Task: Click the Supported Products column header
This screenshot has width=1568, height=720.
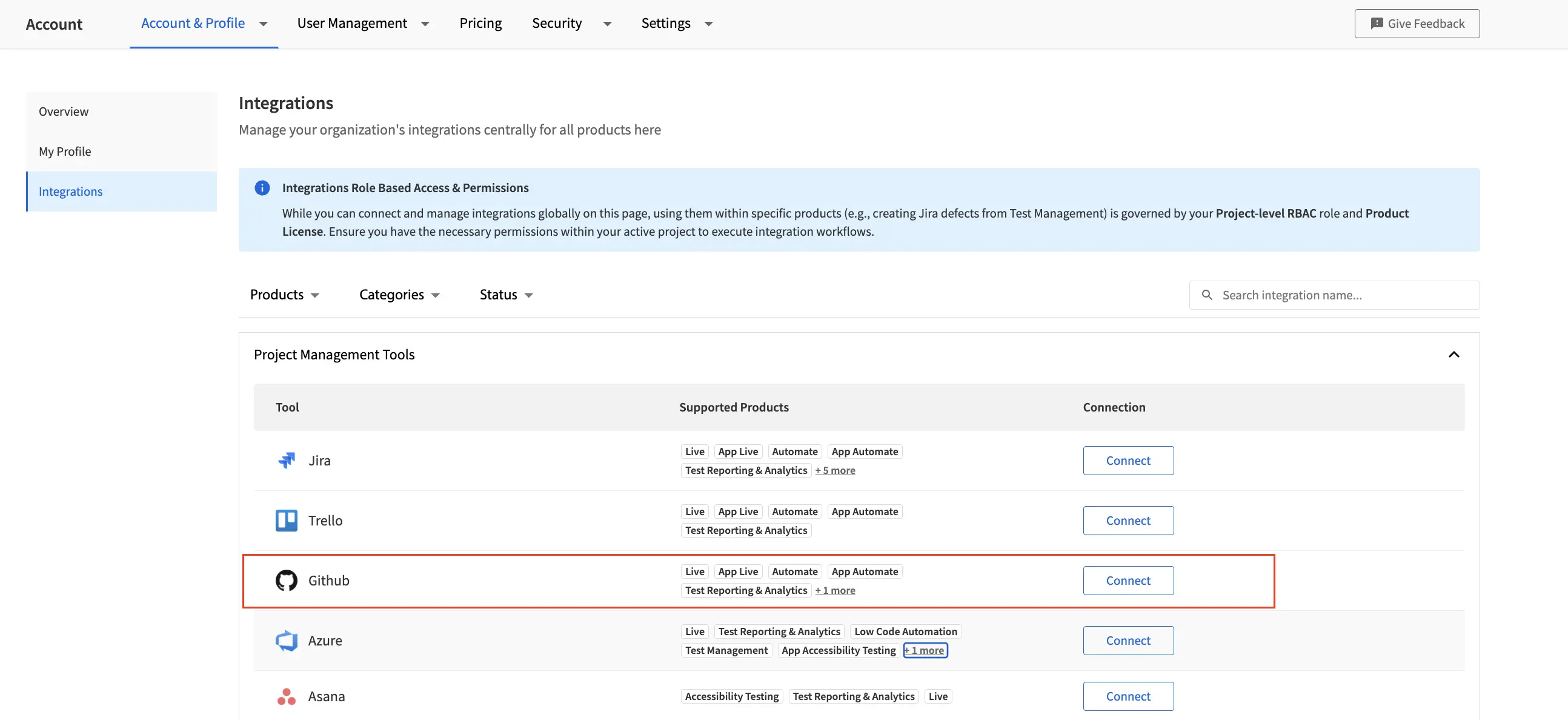Action: coord(734,407)
